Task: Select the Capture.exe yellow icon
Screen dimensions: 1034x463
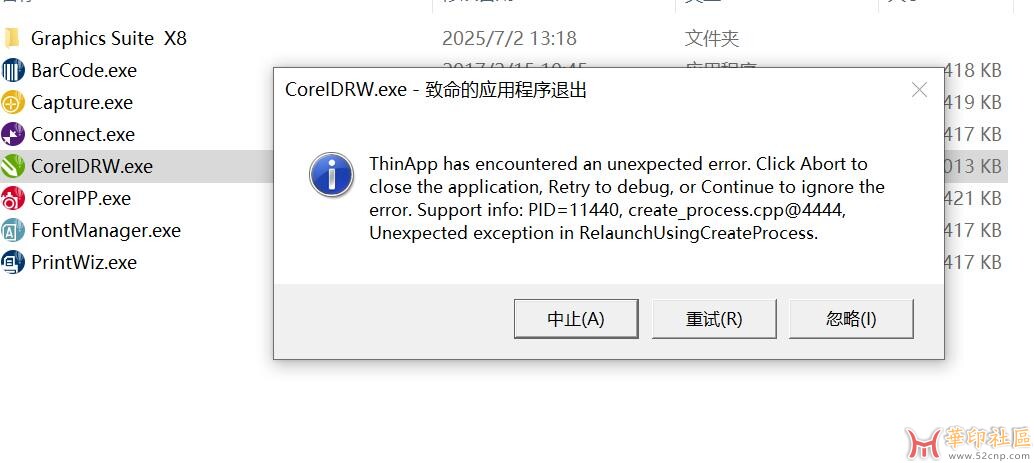Action: coord(13,102)
